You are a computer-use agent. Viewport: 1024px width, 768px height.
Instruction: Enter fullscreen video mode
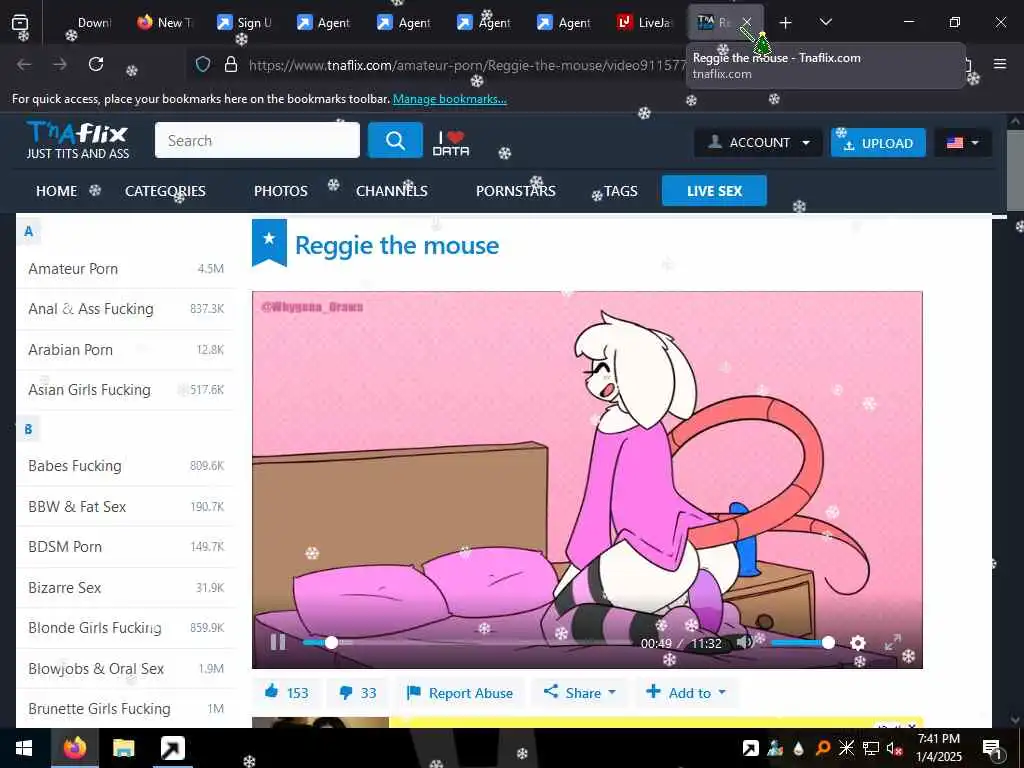(893, 643)
